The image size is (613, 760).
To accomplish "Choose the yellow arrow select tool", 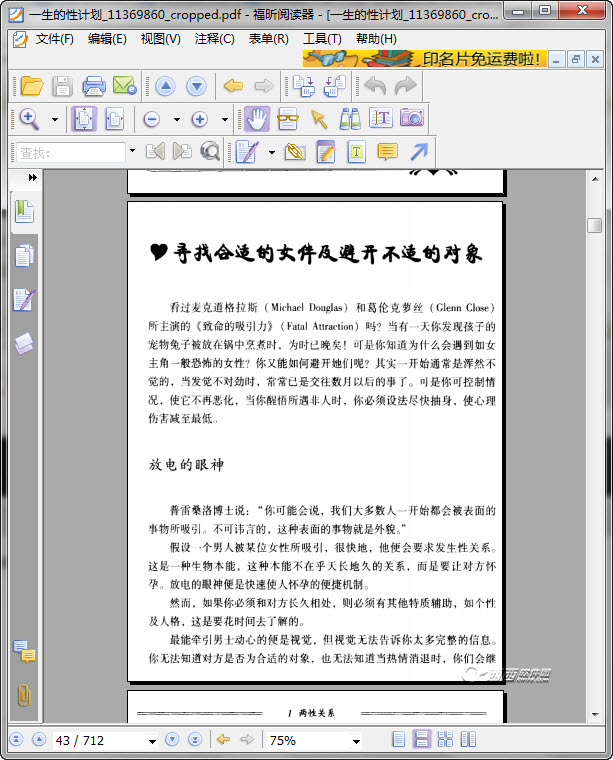I will pyautogui.click(x=319, y=119).
